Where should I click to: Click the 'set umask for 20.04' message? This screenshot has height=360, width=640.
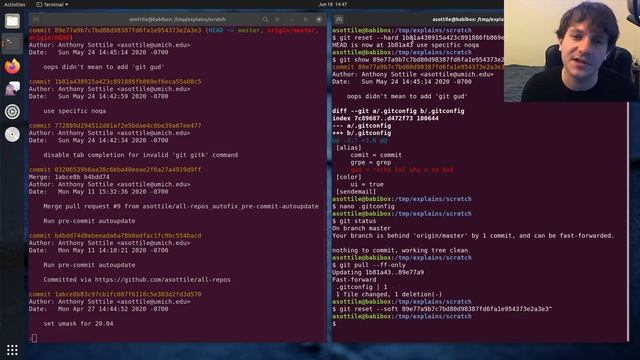[78, 324]
